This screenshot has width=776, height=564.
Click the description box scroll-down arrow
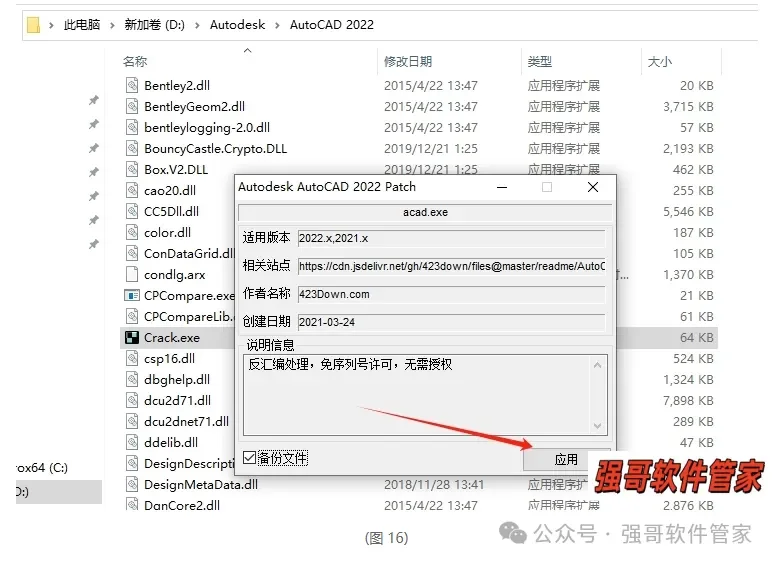(598, 425)
